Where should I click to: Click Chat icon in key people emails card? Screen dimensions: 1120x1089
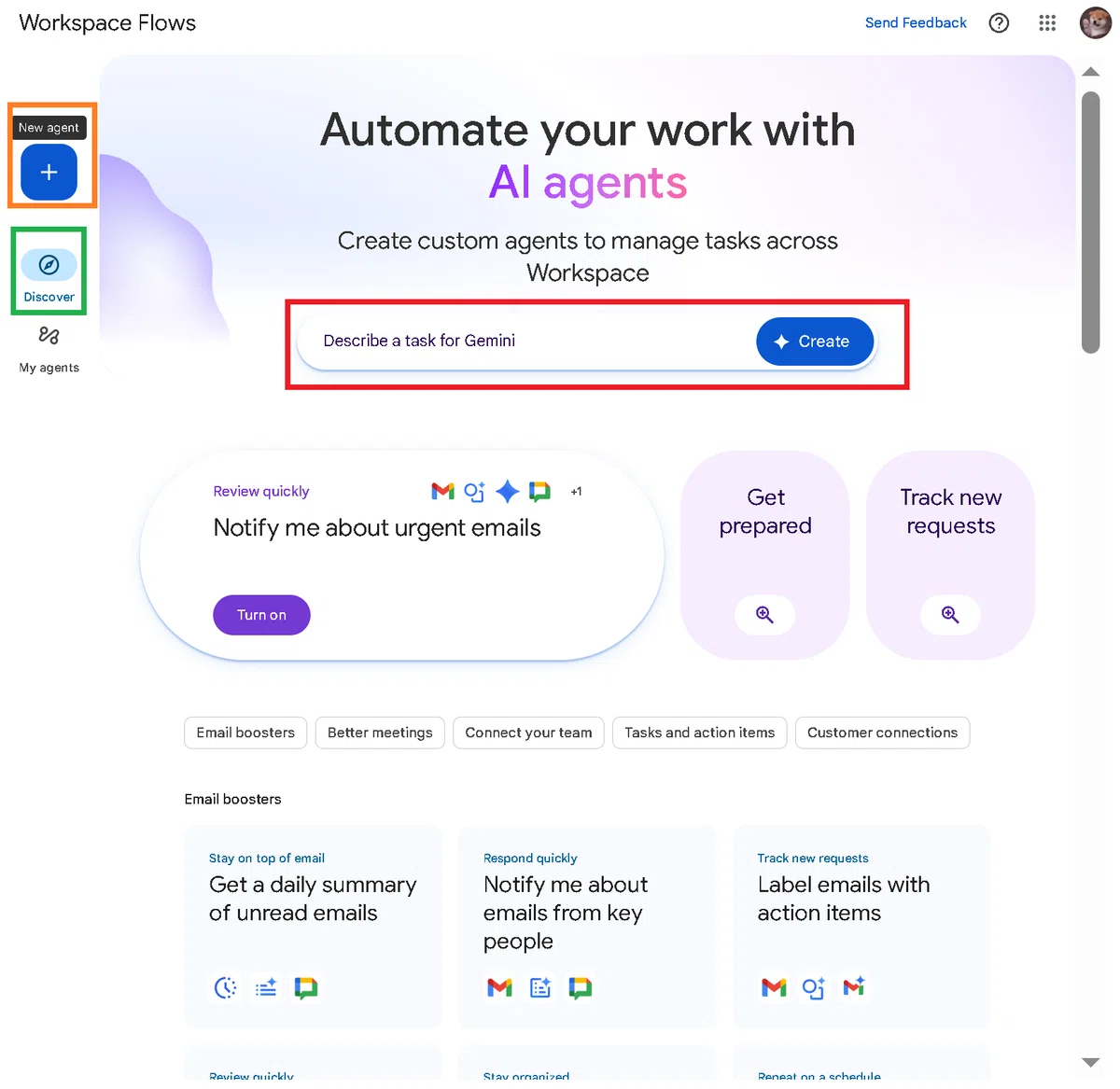pos(580,987)
